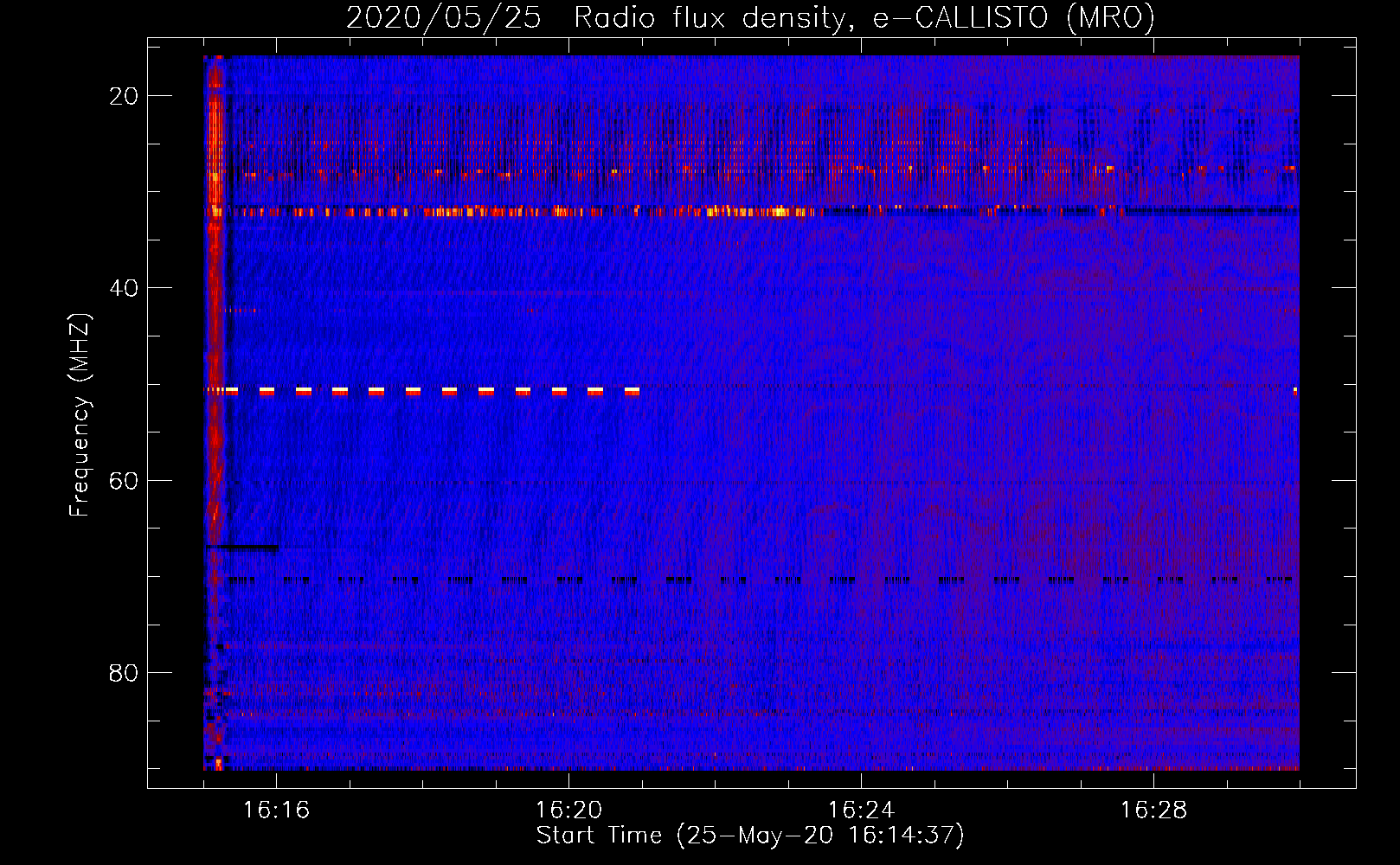Click the time tick label '16:24'
Viewport: 1400px width, 865px height.
point(861,810)
